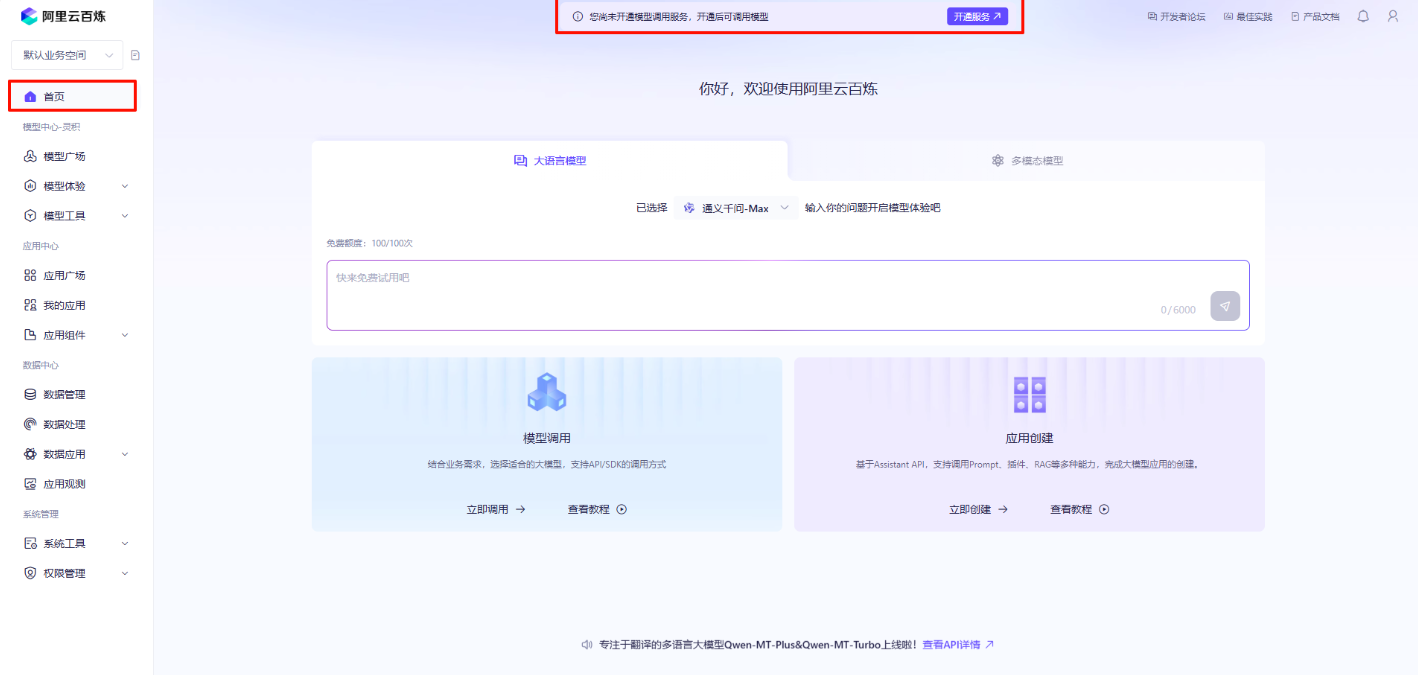Click the 数据处理 sidebar icon
1418x675 pixels.
pos(30,424)
